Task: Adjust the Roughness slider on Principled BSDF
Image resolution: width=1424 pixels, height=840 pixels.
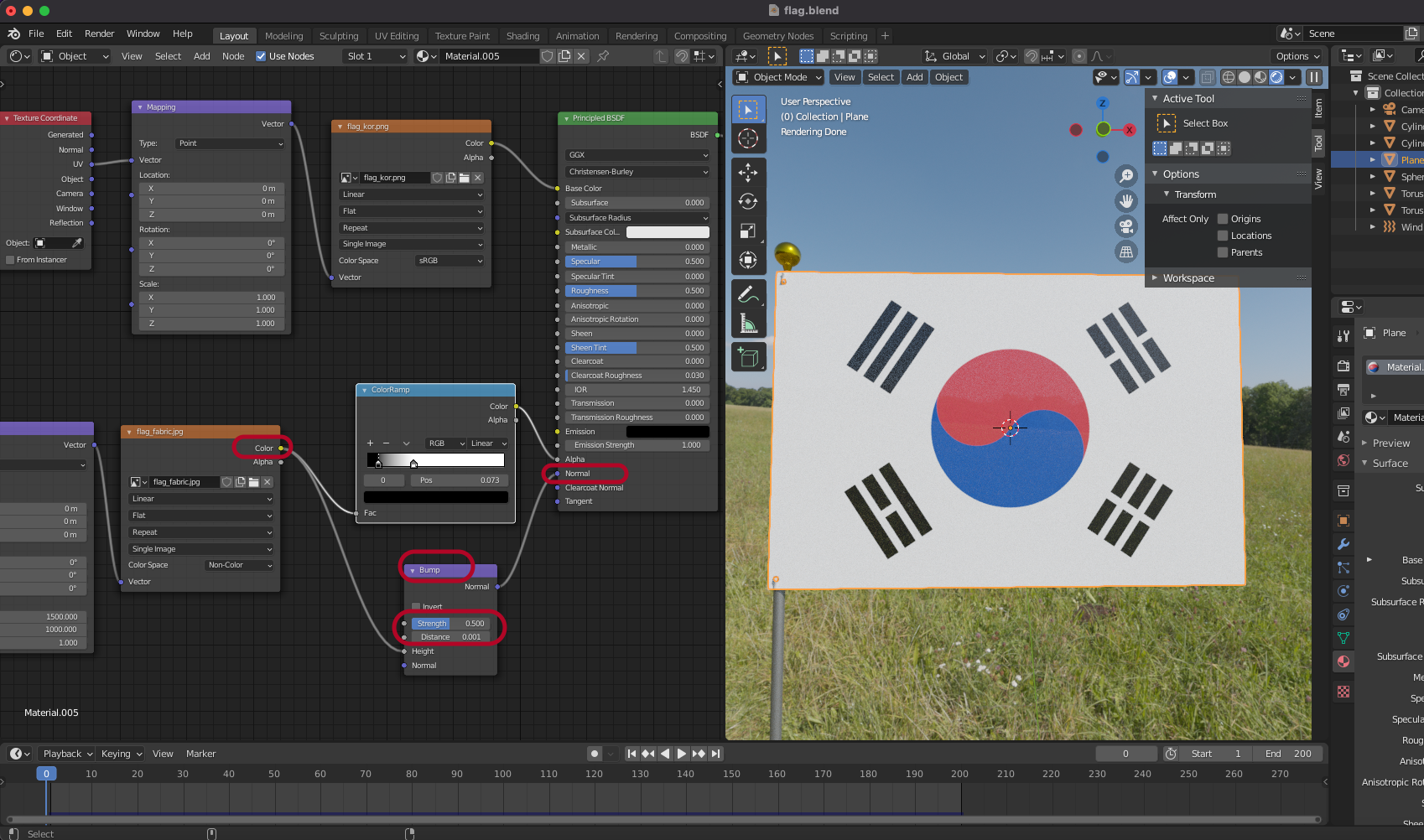Action: pos(637,291)
